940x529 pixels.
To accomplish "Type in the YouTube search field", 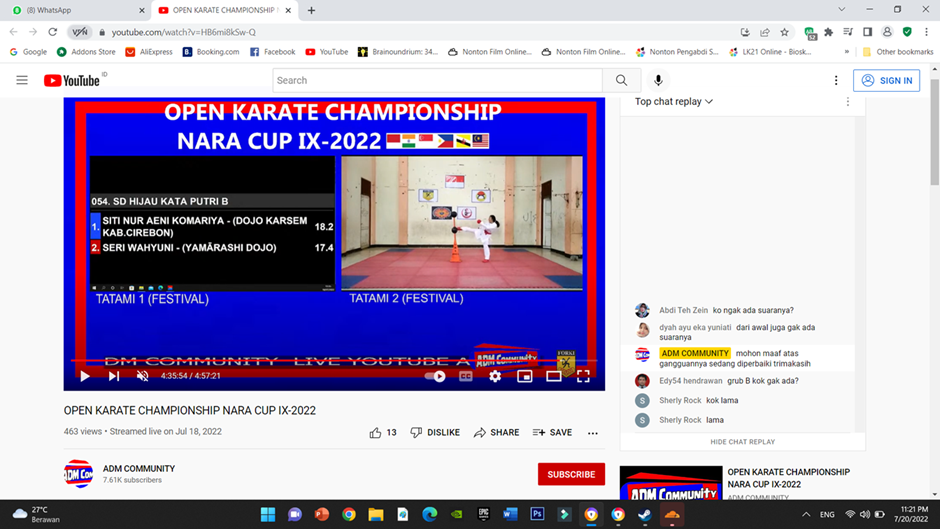I will tap(437, 80).
